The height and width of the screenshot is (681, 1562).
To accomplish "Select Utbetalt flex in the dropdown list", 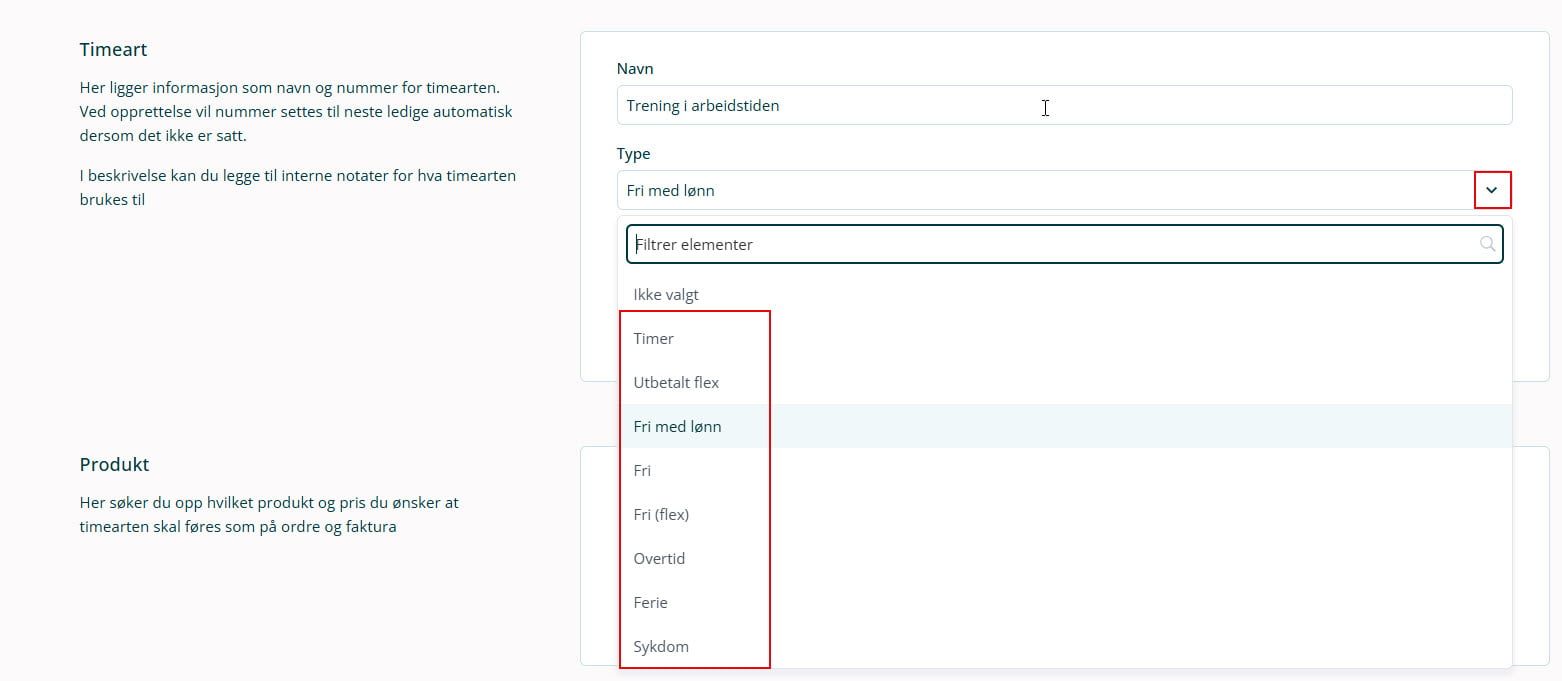I will 676,383.
